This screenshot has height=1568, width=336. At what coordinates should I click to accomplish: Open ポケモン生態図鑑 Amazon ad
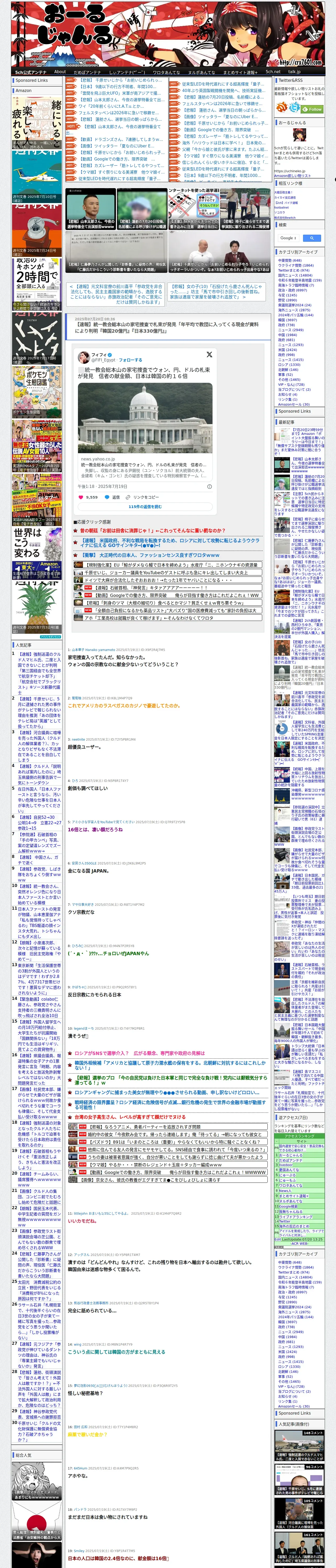(x=37, y=392)
